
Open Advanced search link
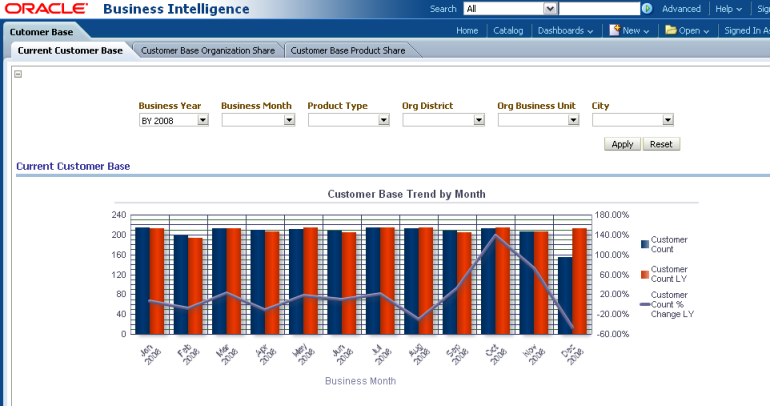pyautogui.click(x=681, y=9)
